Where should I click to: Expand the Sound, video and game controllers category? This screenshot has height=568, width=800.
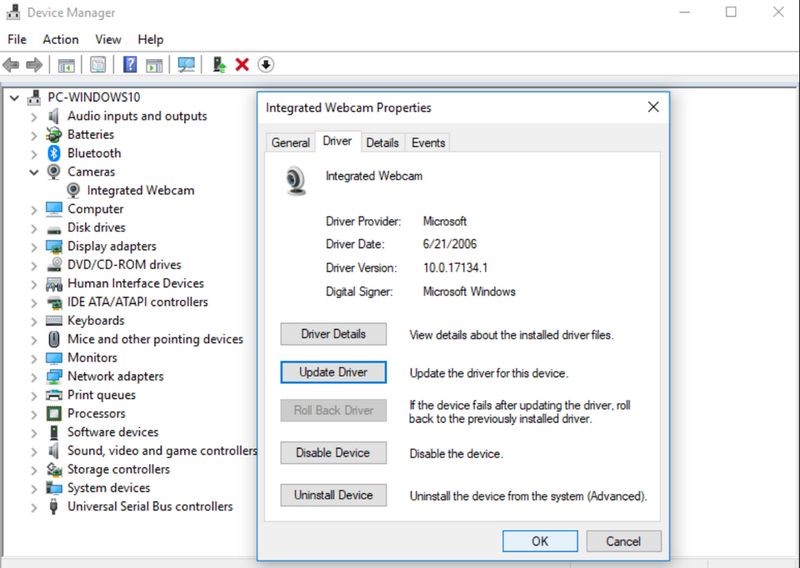34,452
